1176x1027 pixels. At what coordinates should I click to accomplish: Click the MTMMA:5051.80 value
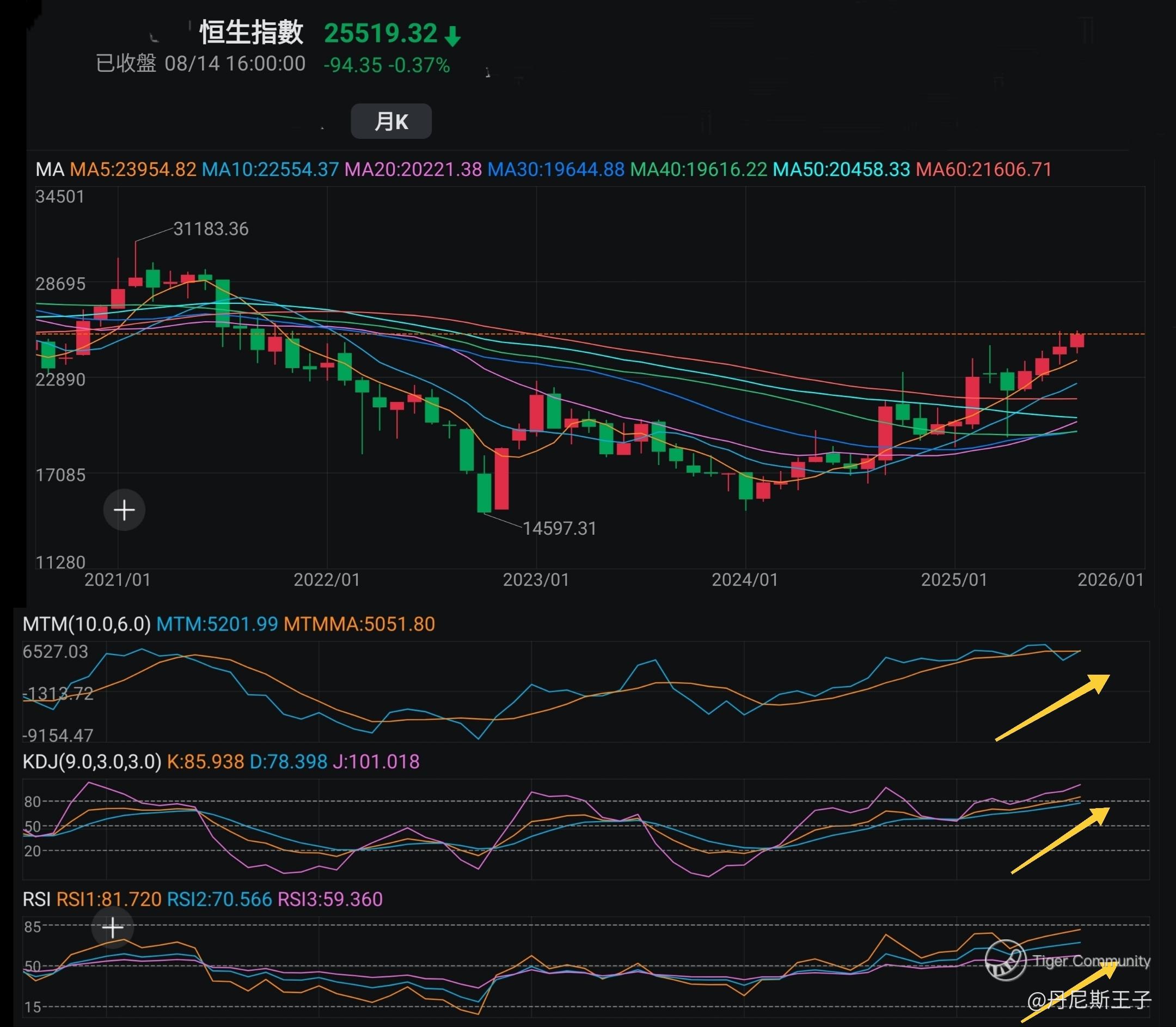359,624
